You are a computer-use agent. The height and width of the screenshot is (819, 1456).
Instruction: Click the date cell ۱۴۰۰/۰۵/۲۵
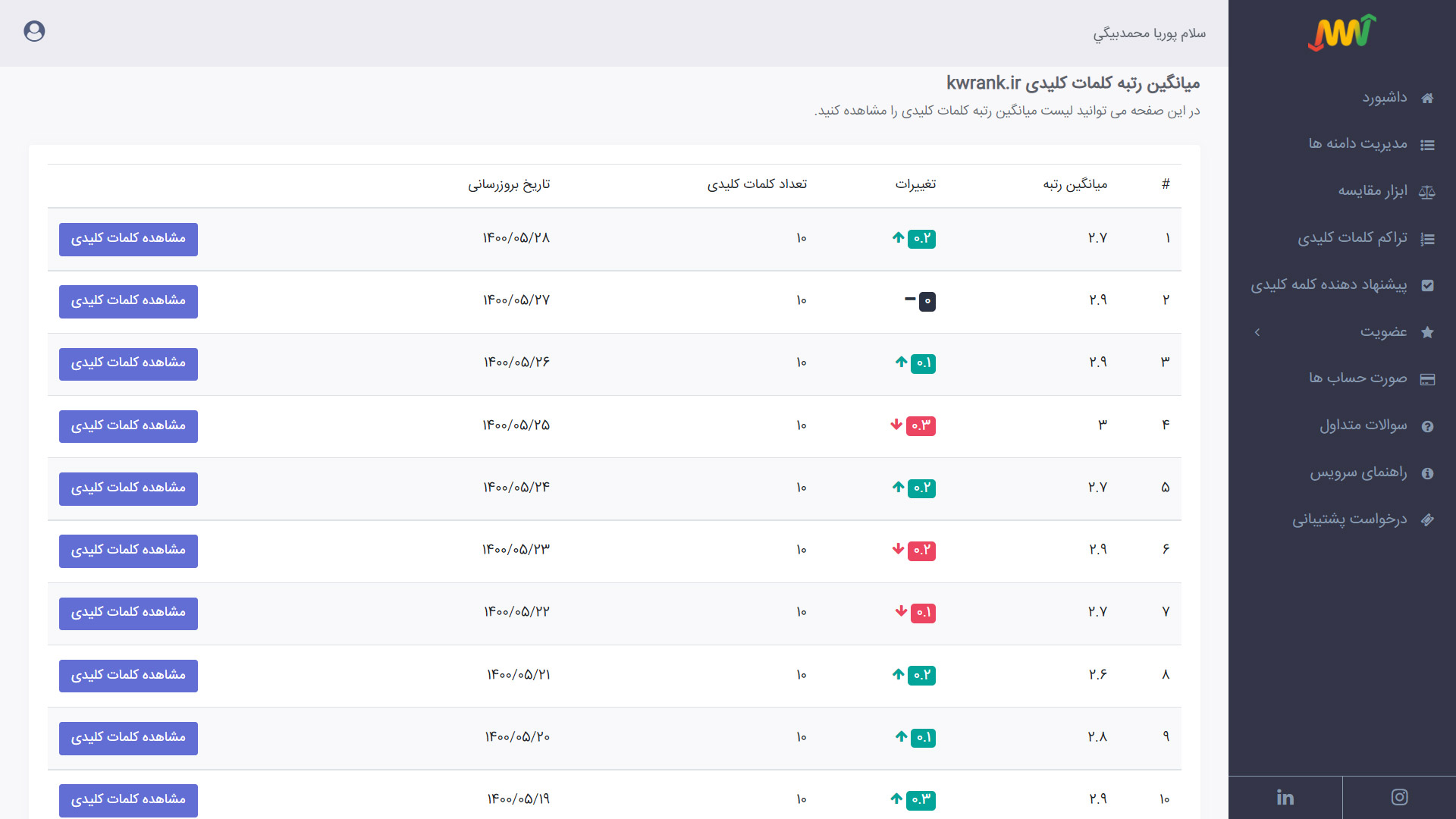[516, 425]
